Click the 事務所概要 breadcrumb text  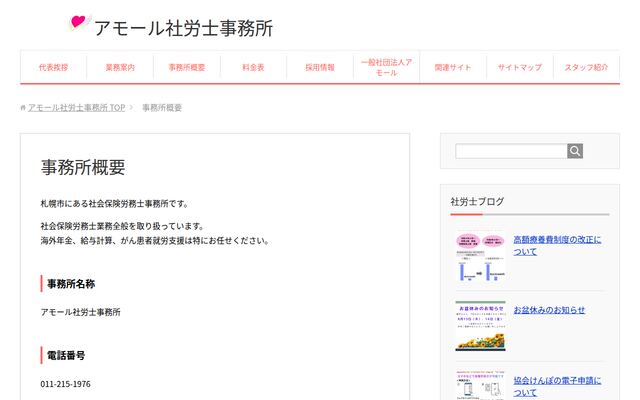click(x=162, y=108)
